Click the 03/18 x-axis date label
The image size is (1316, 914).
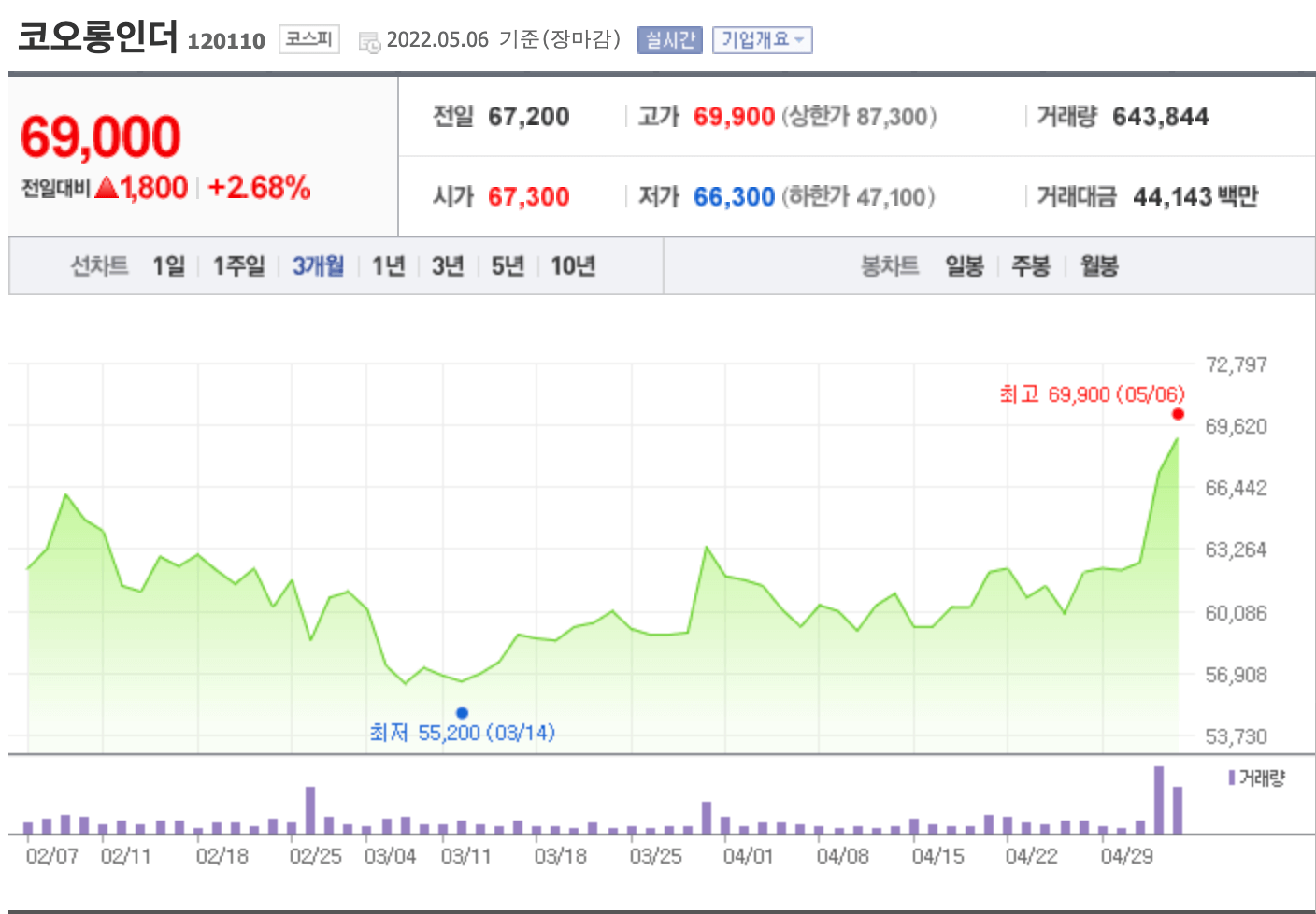pos(561,856)
